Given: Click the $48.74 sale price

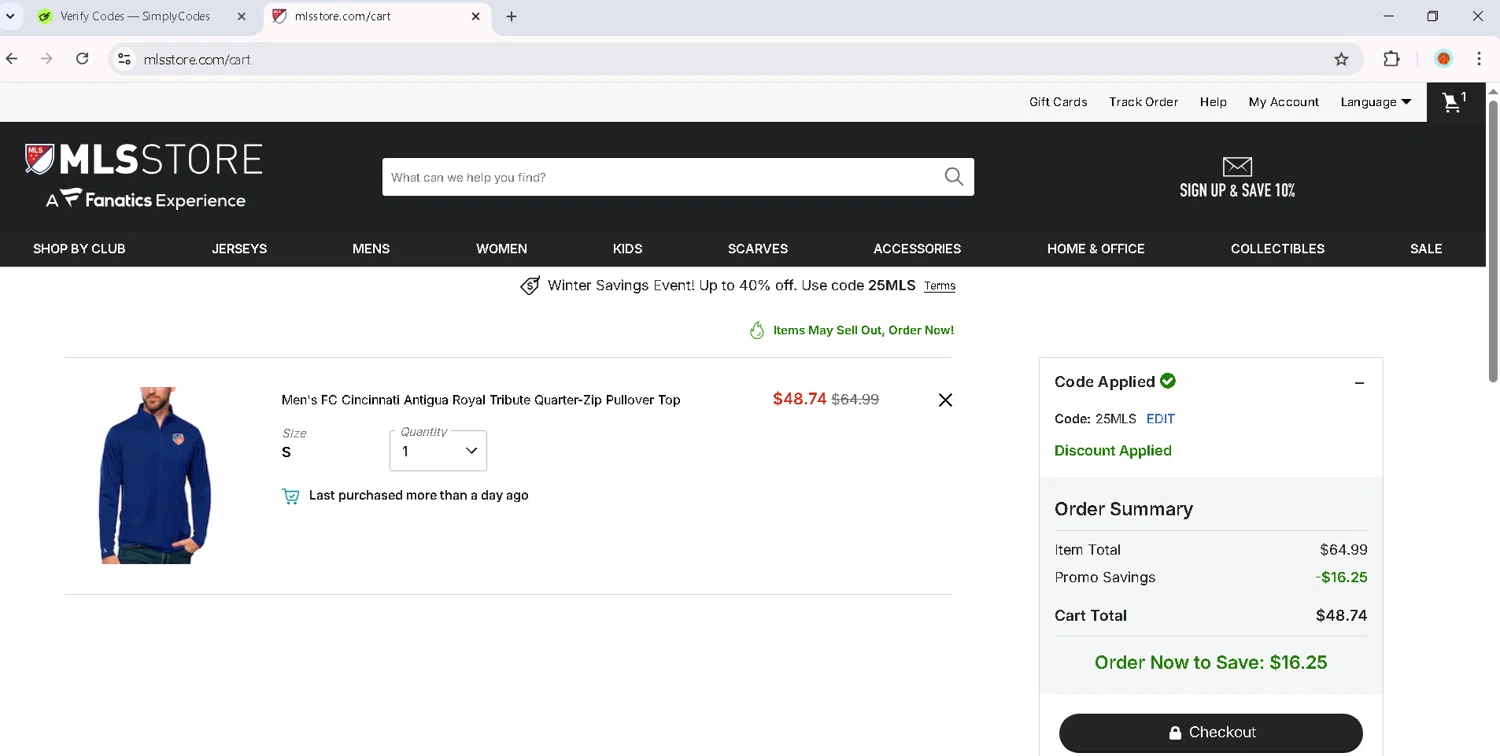Looking at the screenshot, I should 800,399.
